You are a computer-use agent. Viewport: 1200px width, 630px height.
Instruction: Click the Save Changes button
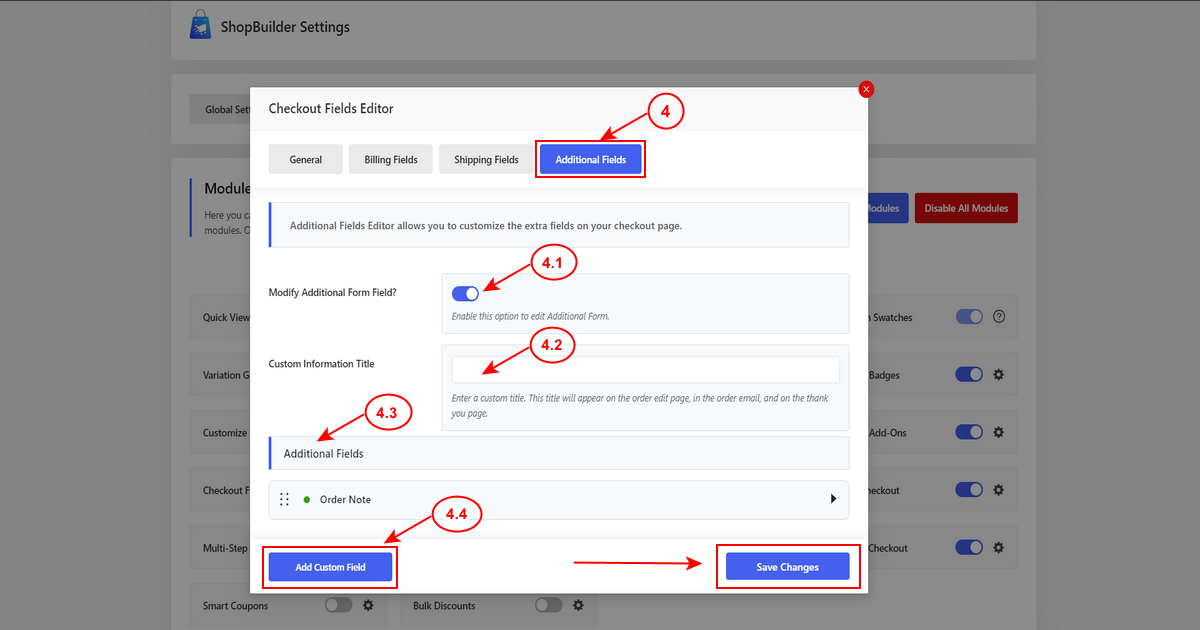click(788, 567)
